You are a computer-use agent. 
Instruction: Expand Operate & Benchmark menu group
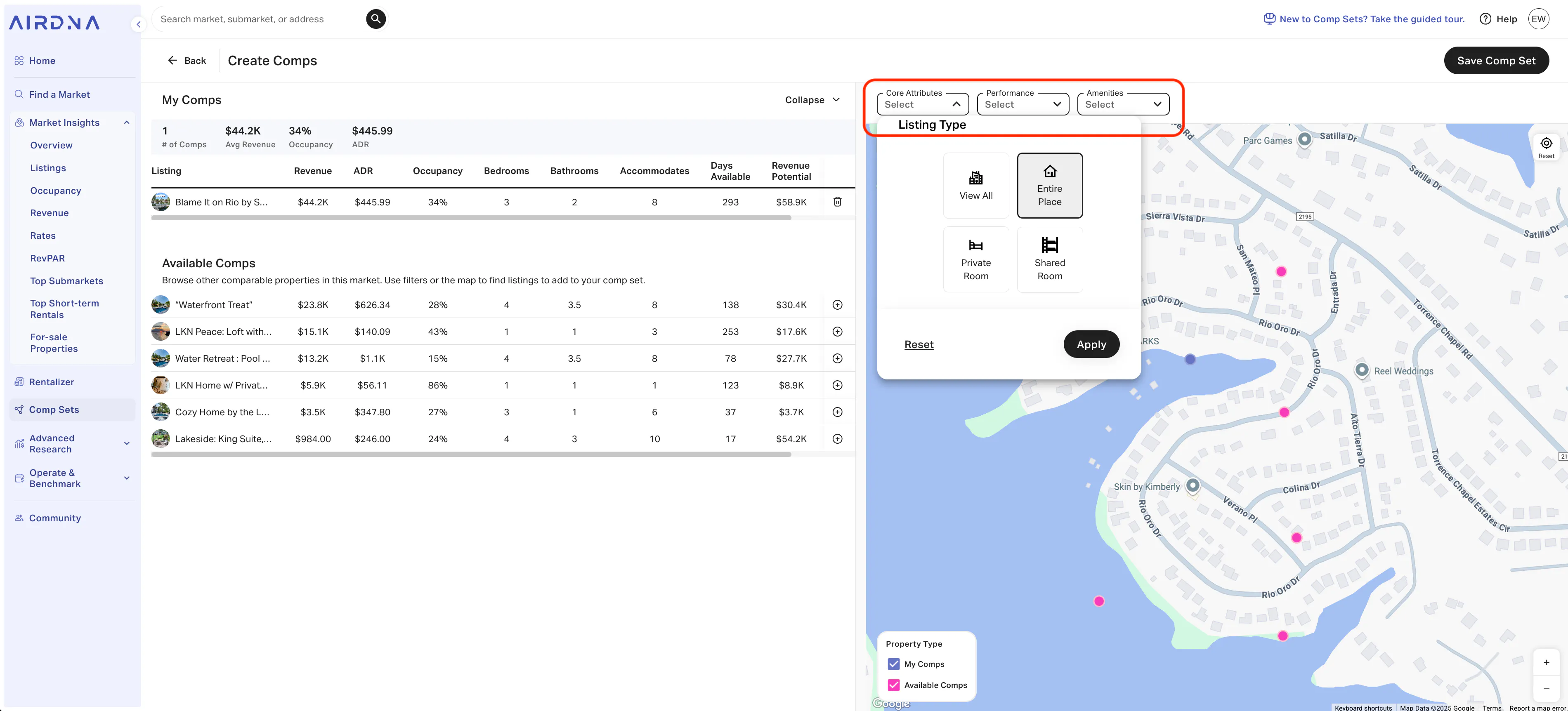pos(127,478)
